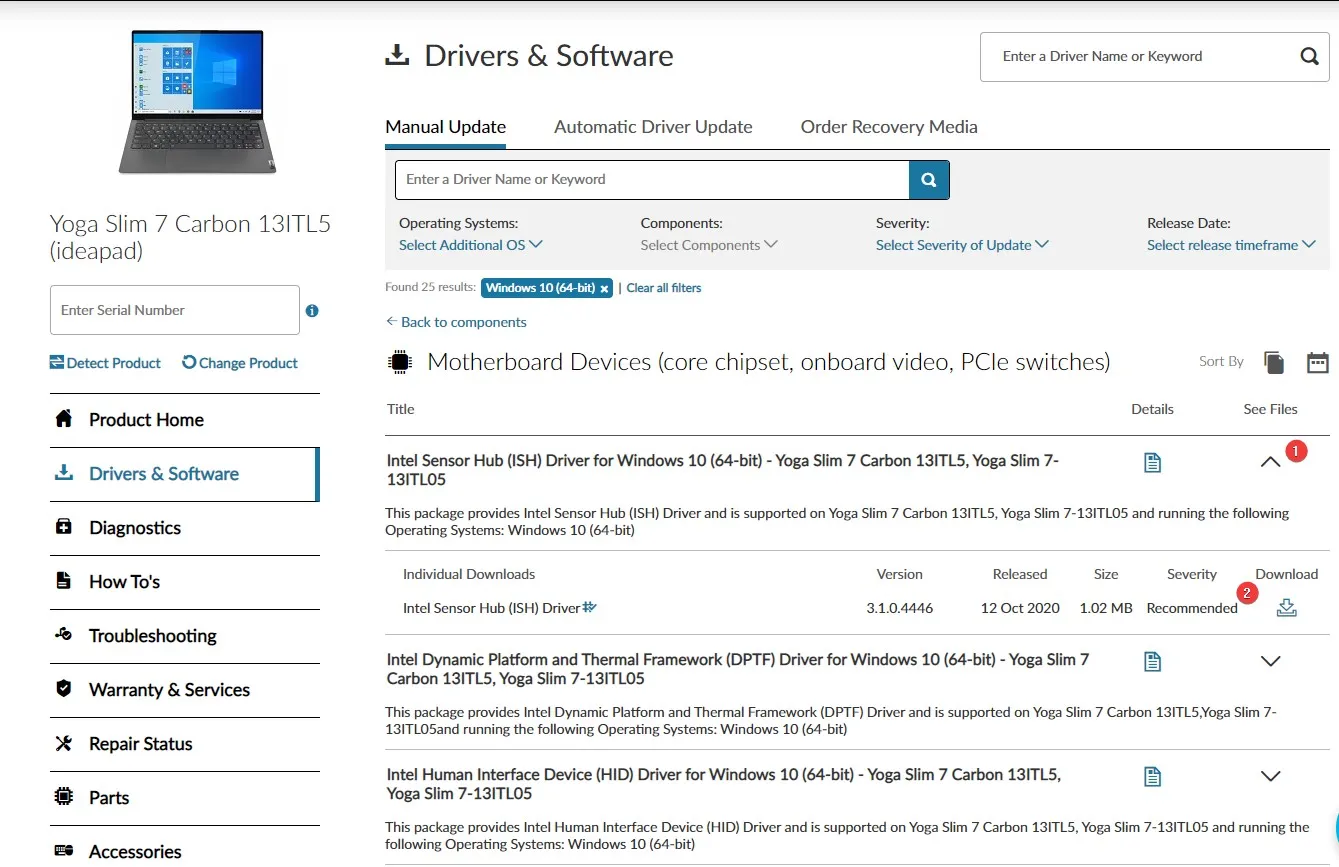Download the Intel Sensor Hub (ISH) Driver file
Viewport: 1339px width, 867px height.
[x=1286, y=607]
